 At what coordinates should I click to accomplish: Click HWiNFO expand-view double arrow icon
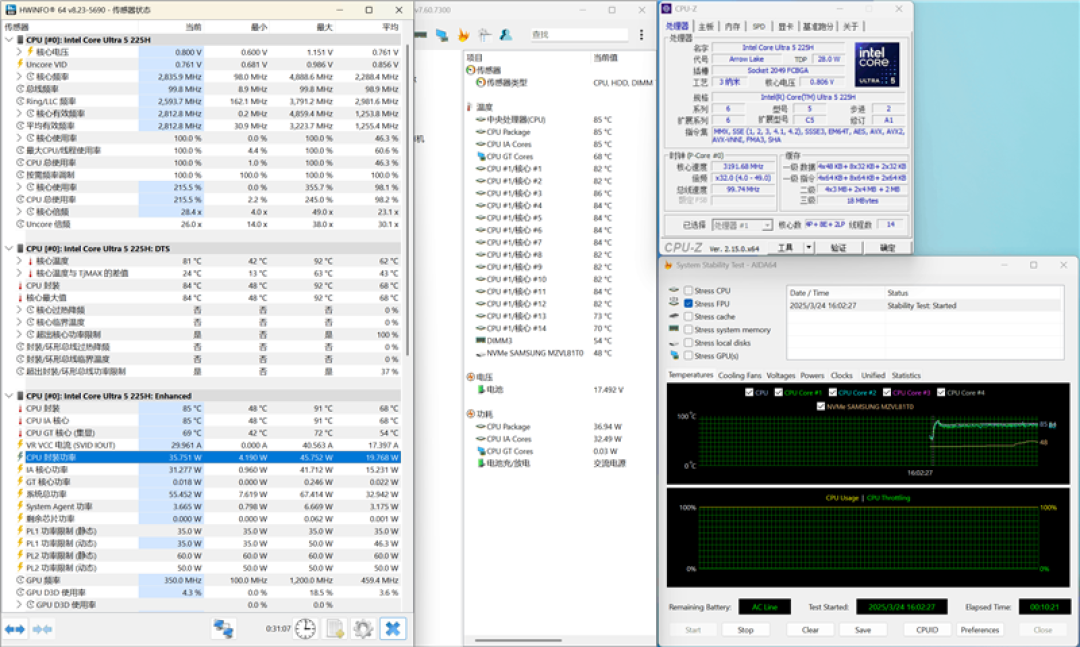click(14, 629)
